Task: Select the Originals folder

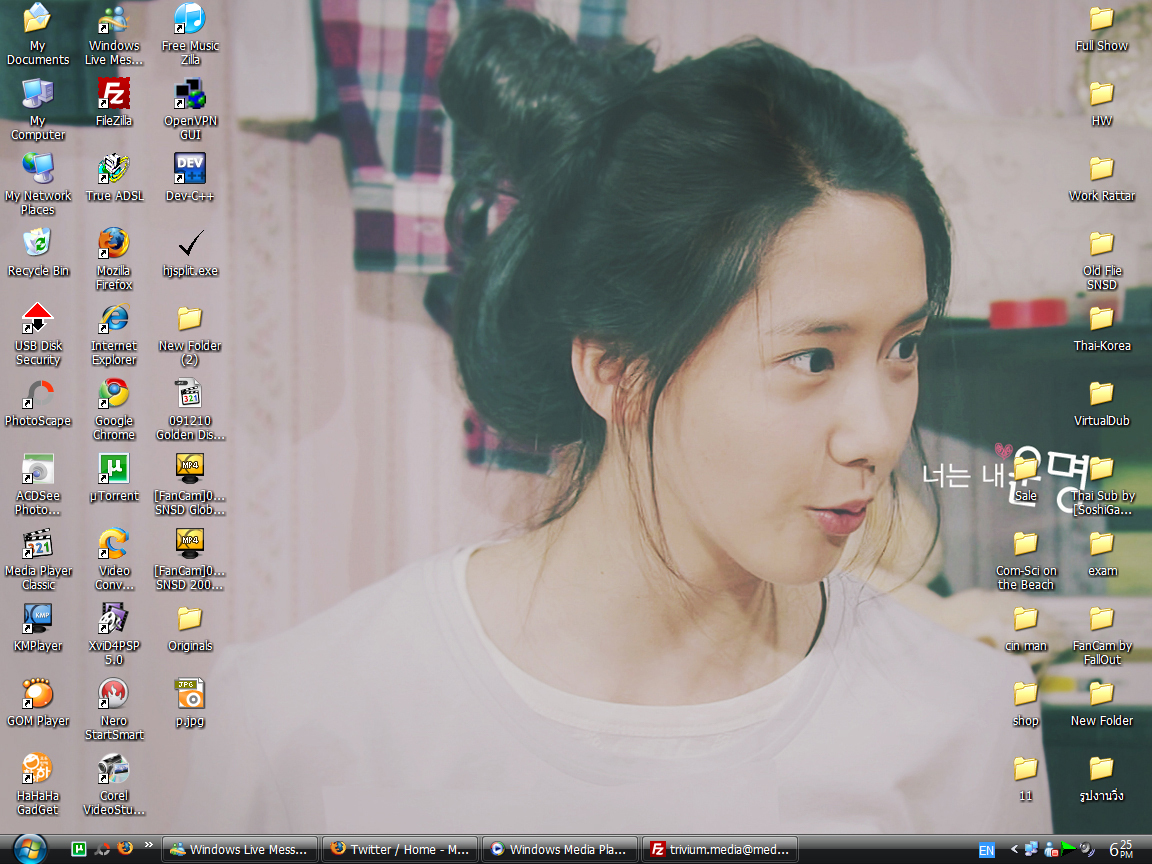Action: pos(190,627)
